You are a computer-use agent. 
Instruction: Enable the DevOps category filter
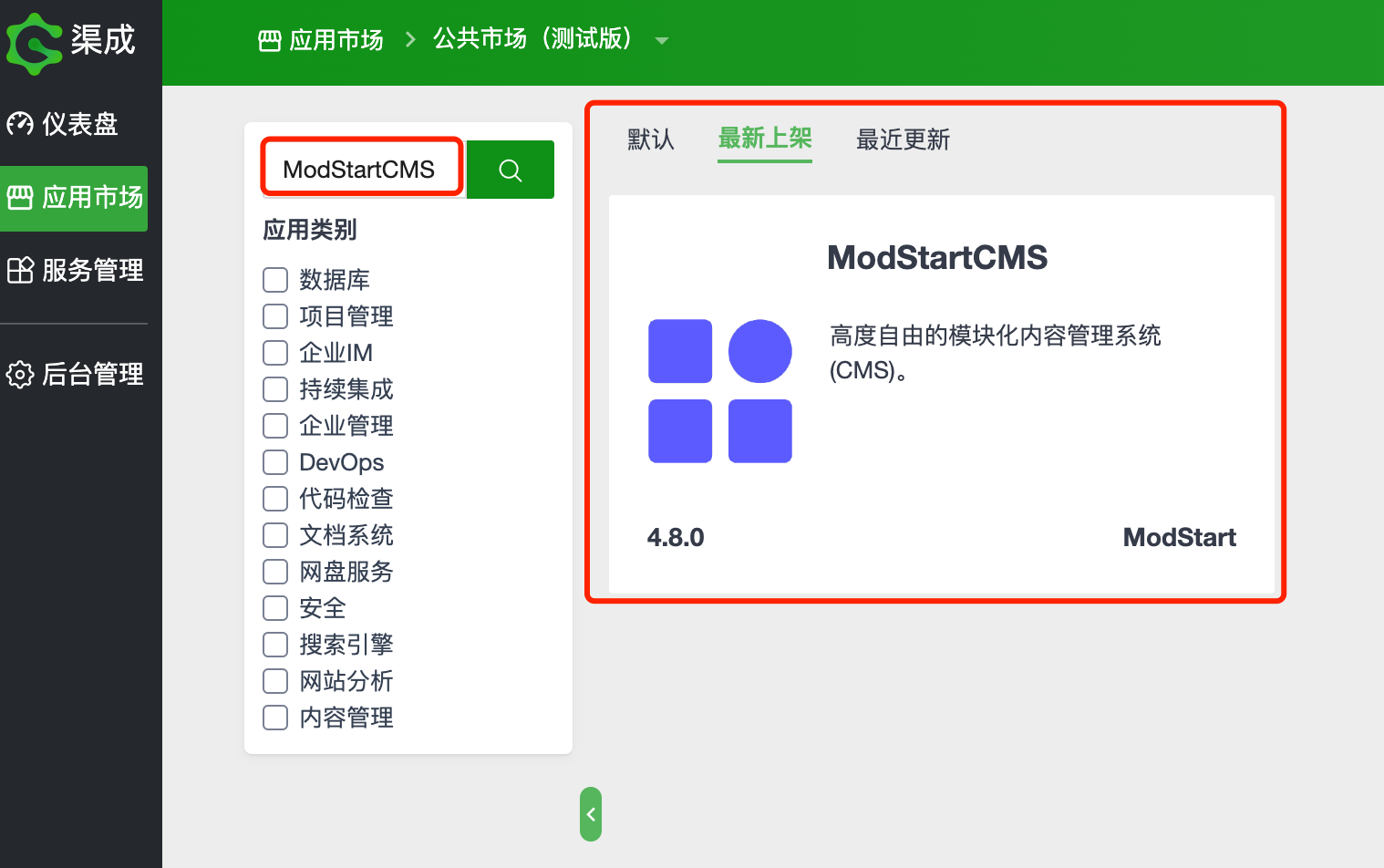275,462
